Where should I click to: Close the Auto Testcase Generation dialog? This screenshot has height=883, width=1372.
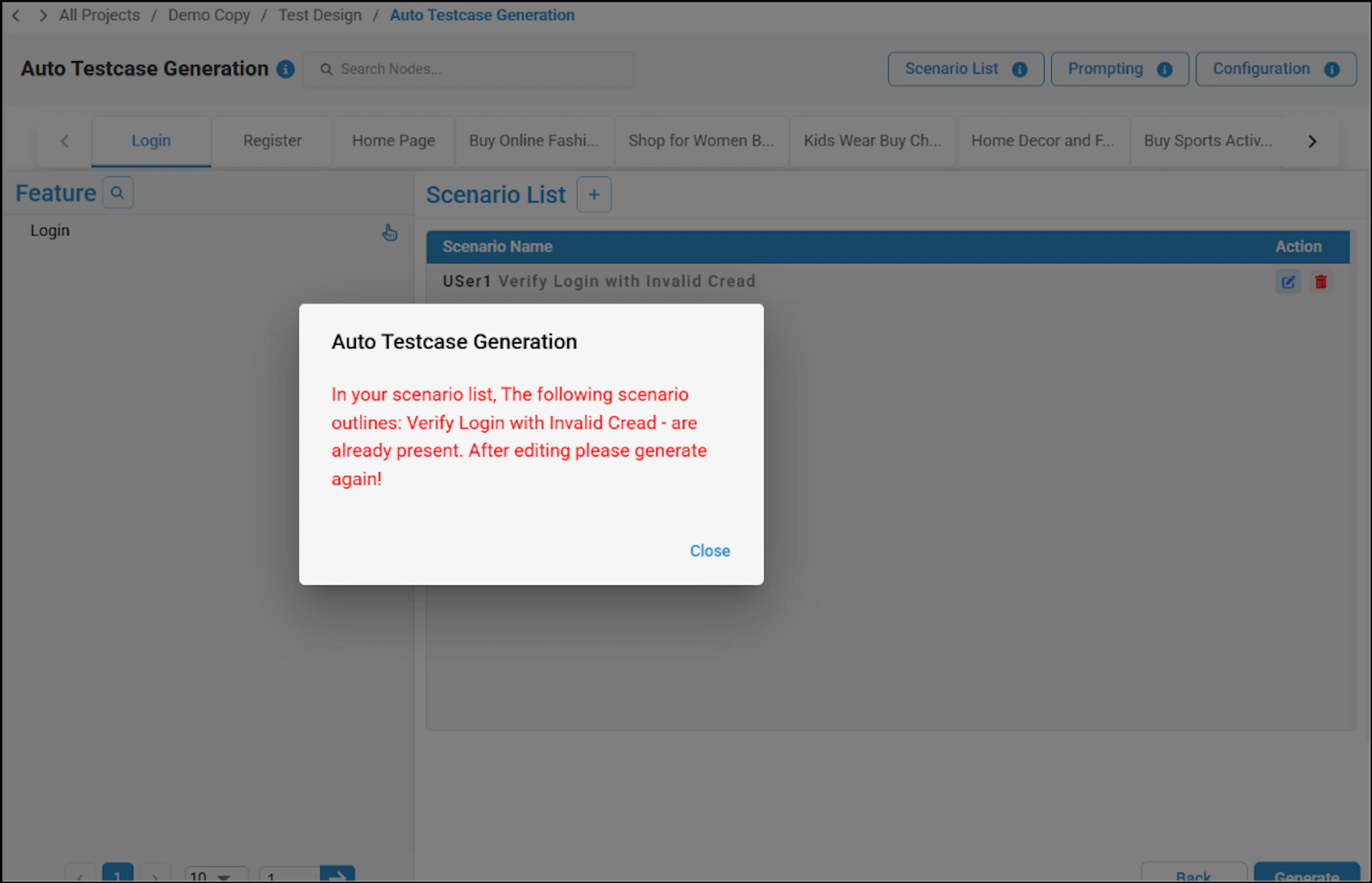710,550
